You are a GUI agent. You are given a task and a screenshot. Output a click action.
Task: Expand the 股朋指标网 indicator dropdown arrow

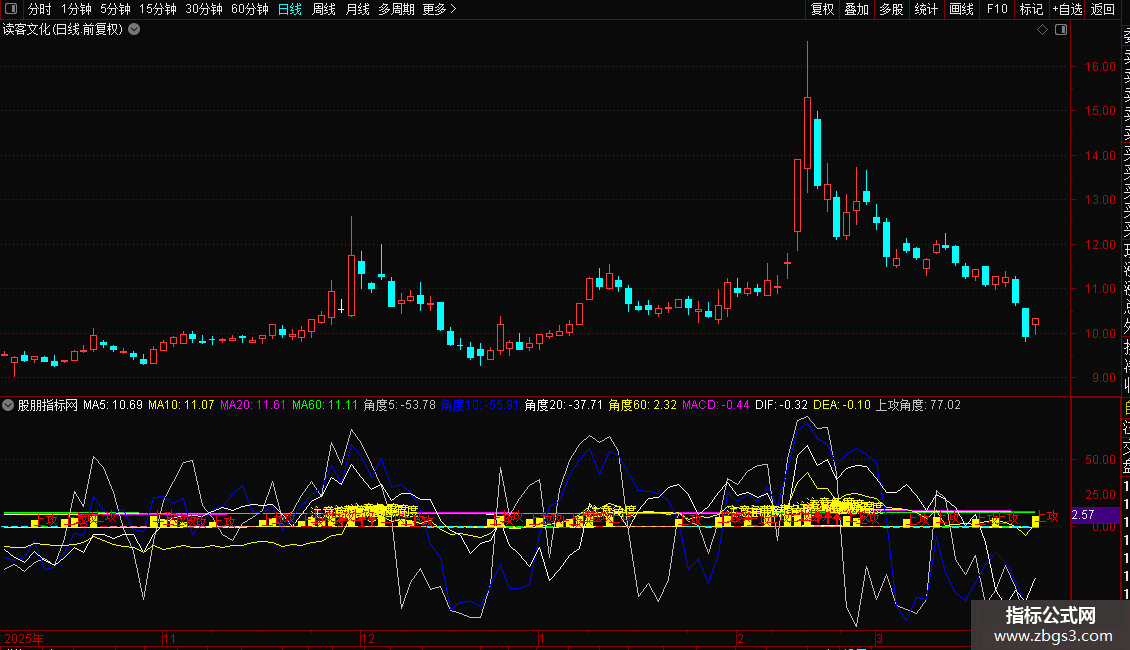point(9,406)
